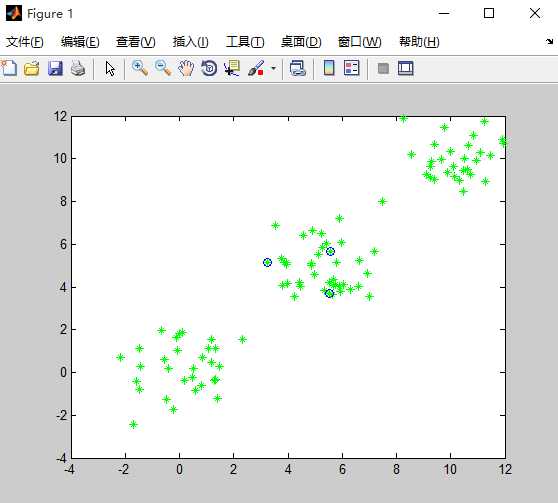
Task: Maximize the Figure 1 window
Action: click(x=489, y=14)
